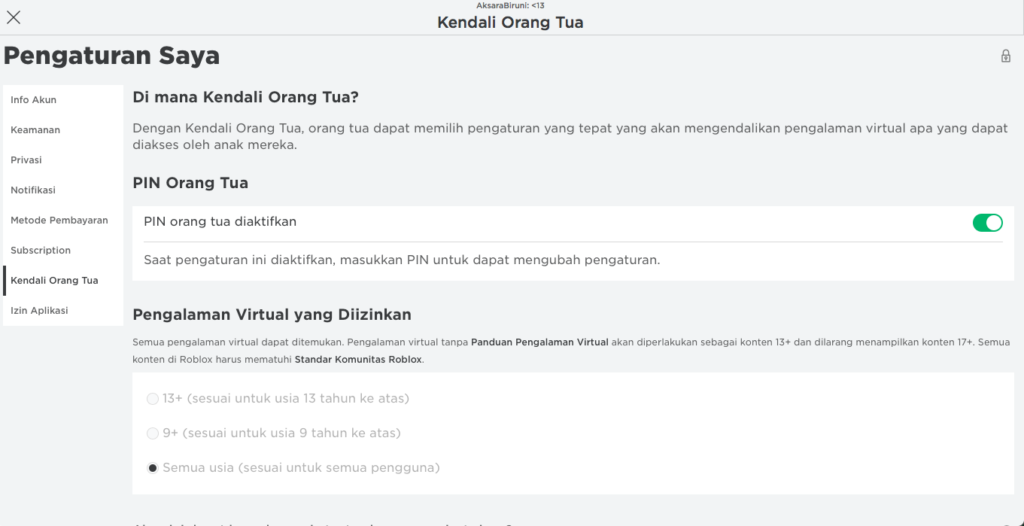Open Info Akun settings
The height and width of the screenshot is (526, 1024).
point(34,100)
